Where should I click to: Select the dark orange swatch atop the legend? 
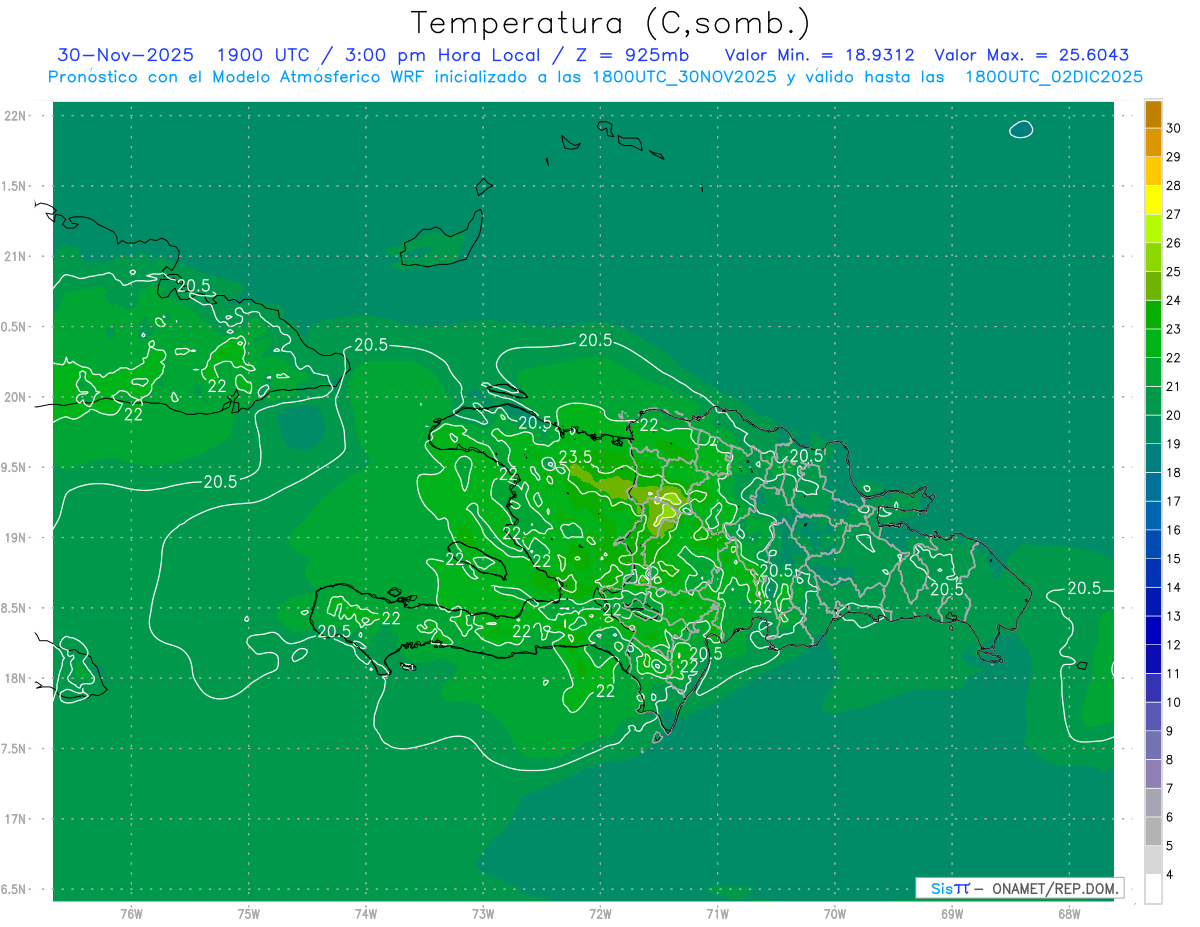[1153, 114]
